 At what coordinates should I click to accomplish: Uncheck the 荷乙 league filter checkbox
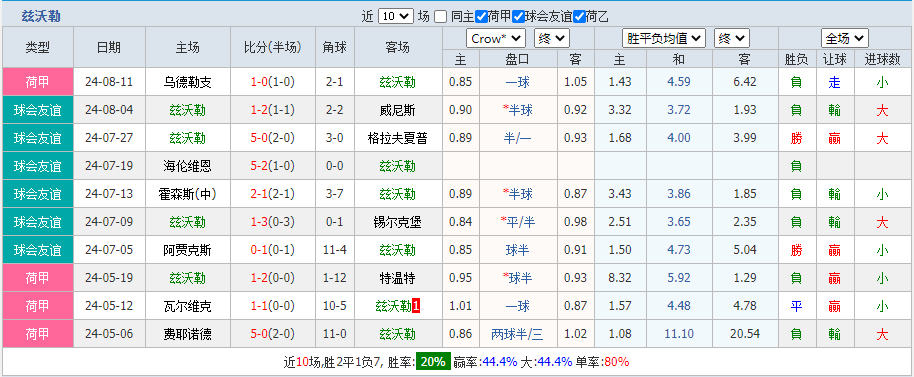(579, 16)
